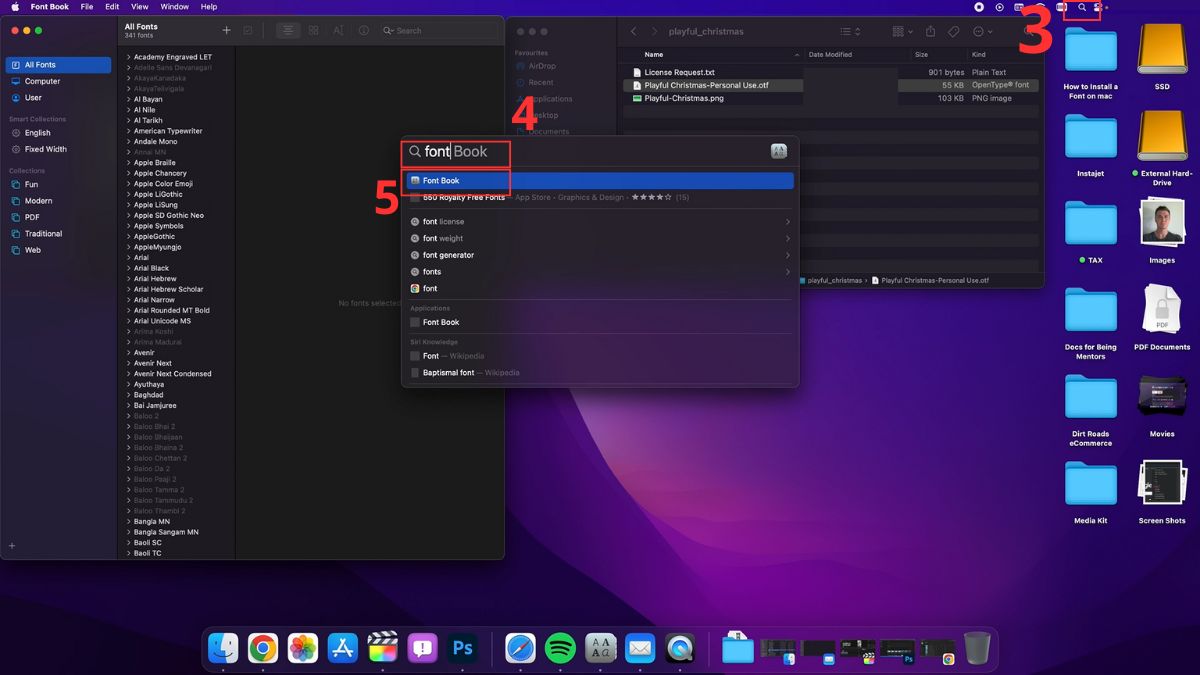
Task: Tag the file using Finder's Tags icon
Action: 955,31
